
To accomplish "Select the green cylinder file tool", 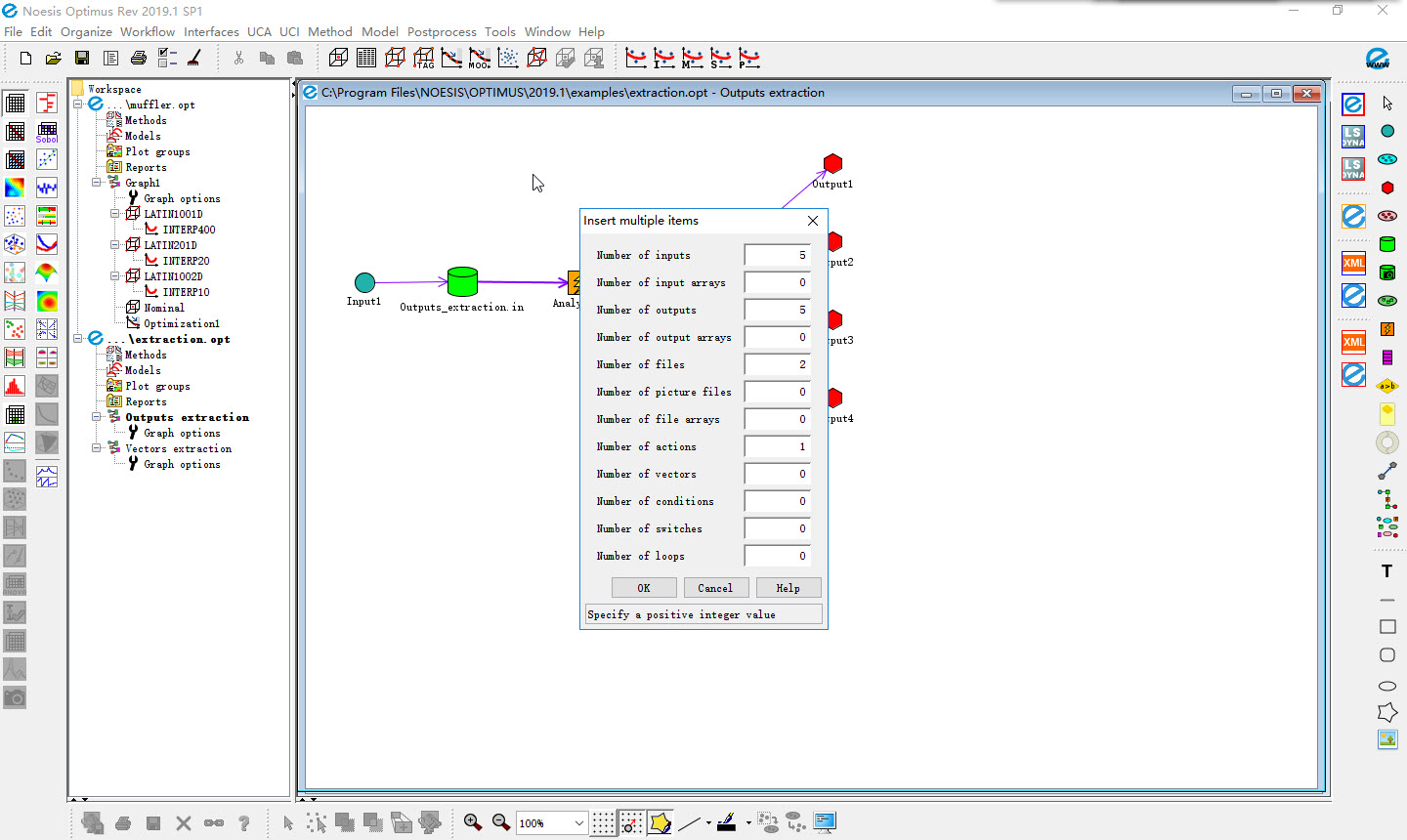I will click(x=1387, y=244).
